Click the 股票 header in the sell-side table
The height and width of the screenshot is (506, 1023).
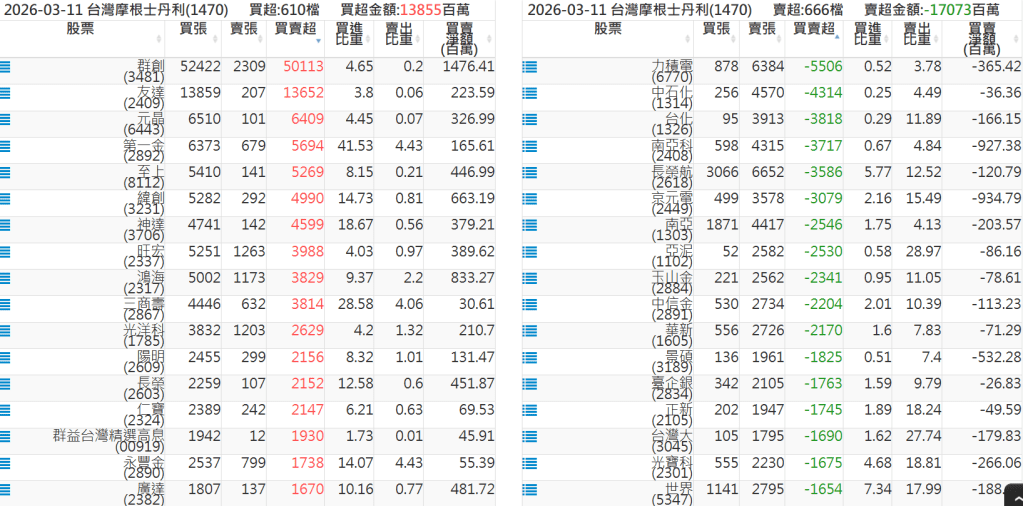click(607, 29)
